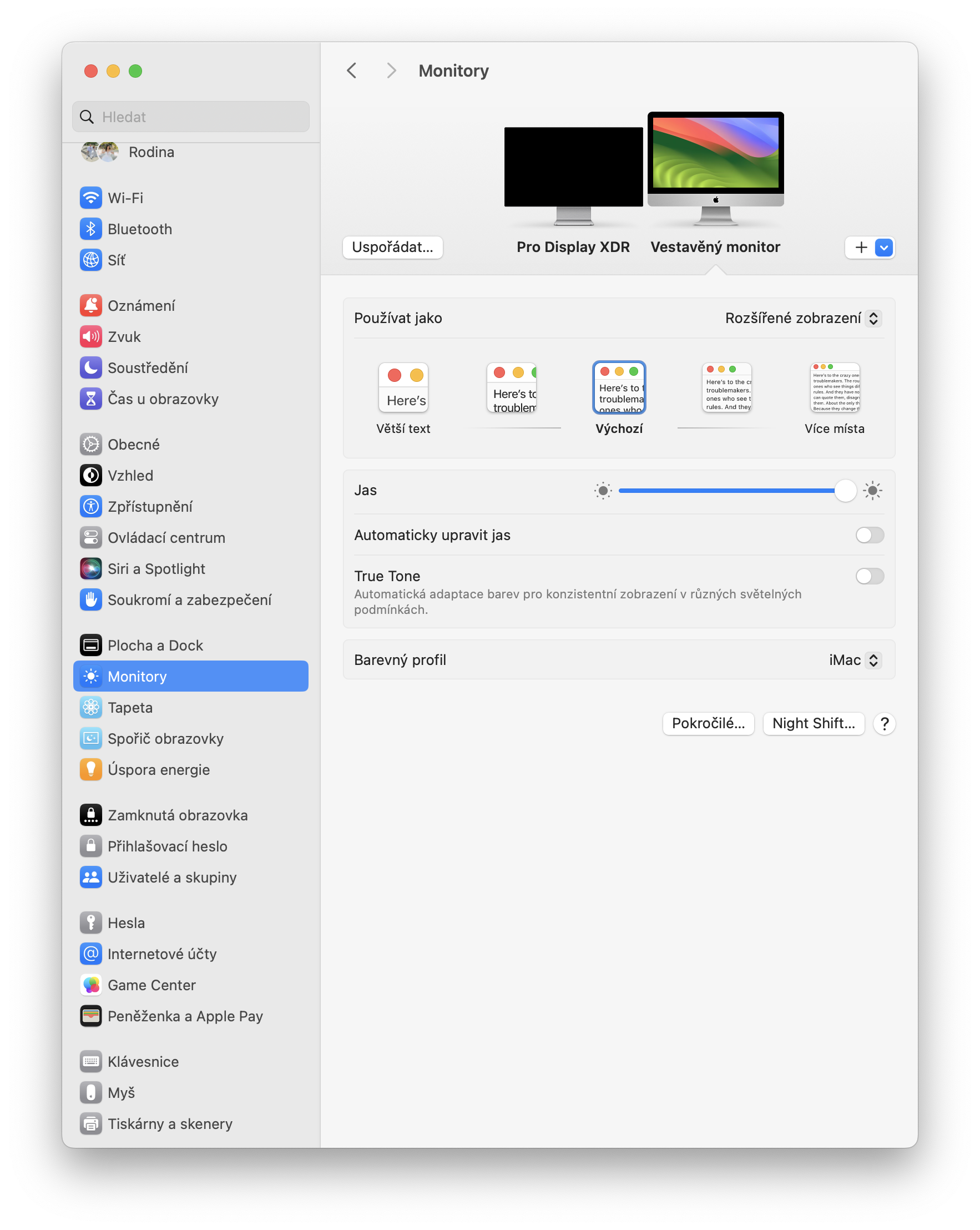
Task: Select the Zvuk sidebar icon
Action: [90, 336]
